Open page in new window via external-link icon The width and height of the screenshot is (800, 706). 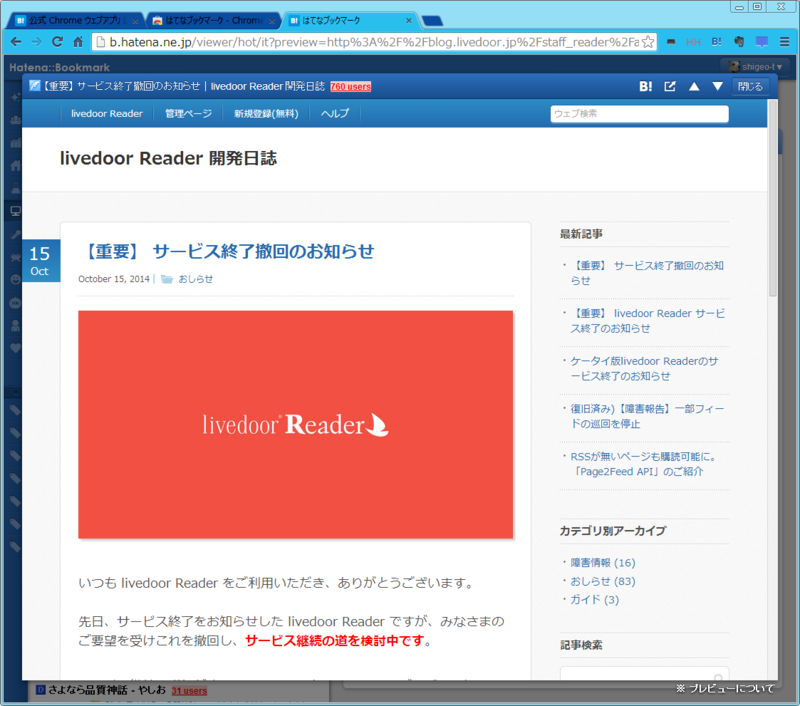[669, 87]
